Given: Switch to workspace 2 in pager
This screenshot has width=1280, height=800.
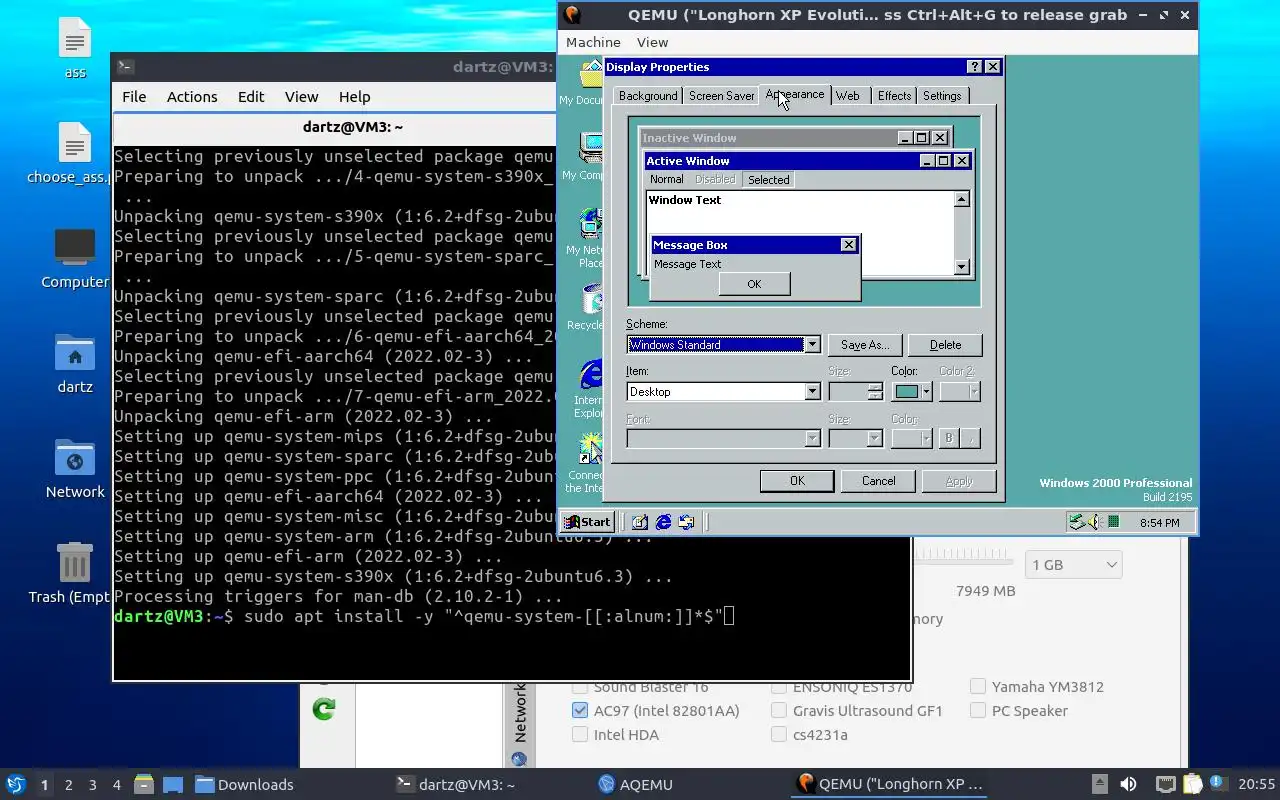Looking at the screenshot, I should [x=68, y=785].
